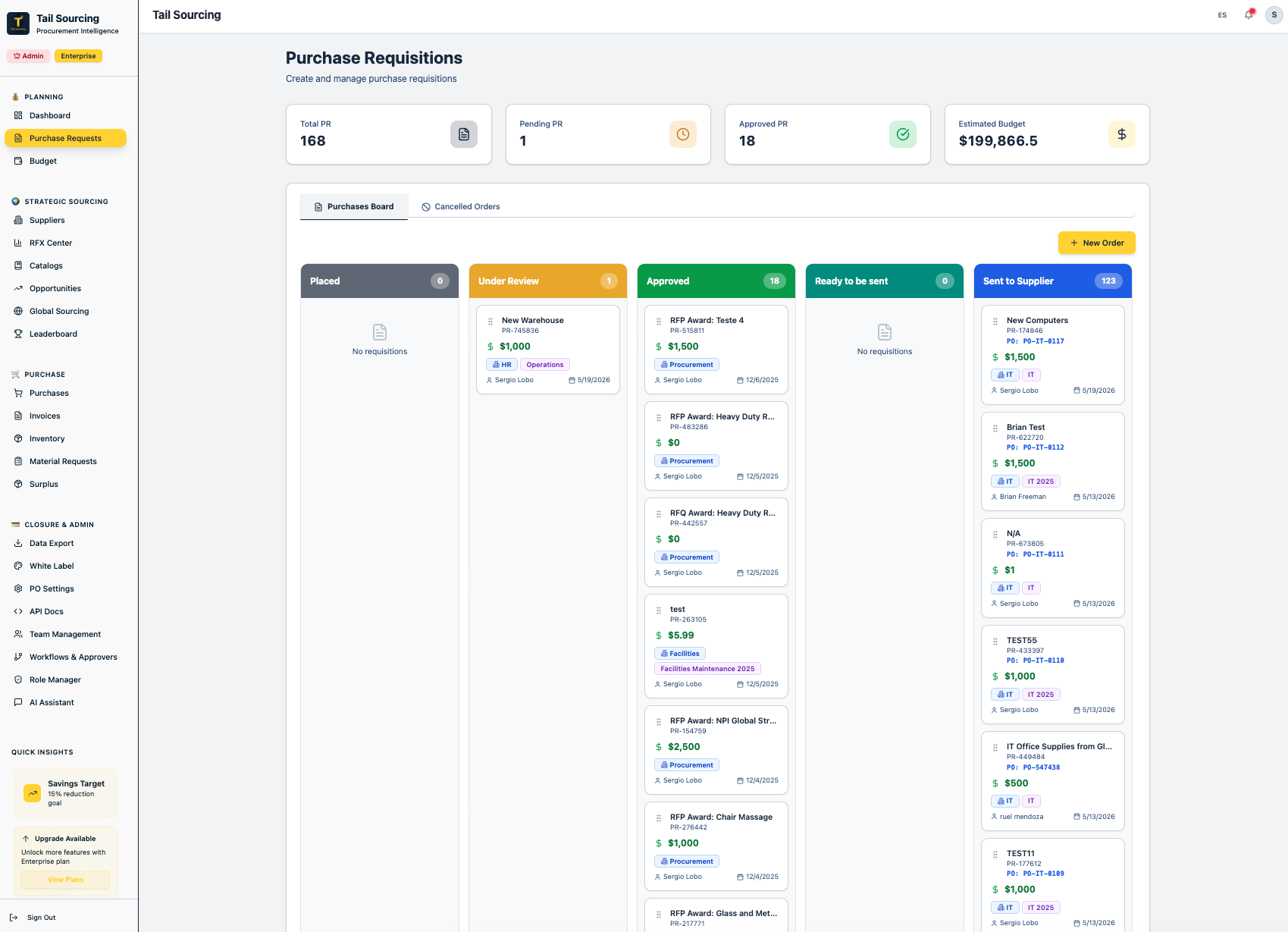This screenshot has width=1288, height=932.
Task: Click the Tail Sourcing logo icon
Action: [18, 24]
